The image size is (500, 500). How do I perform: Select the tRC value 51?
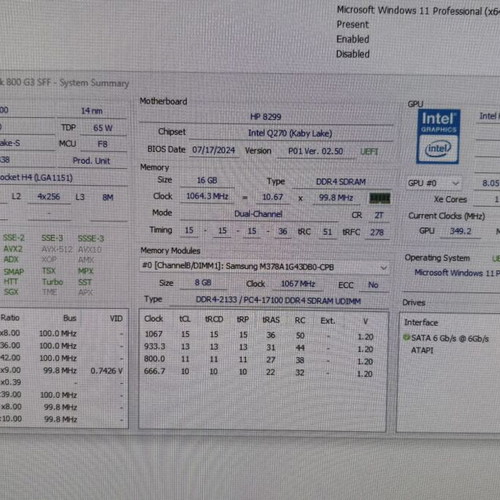[x=327, y=232]
